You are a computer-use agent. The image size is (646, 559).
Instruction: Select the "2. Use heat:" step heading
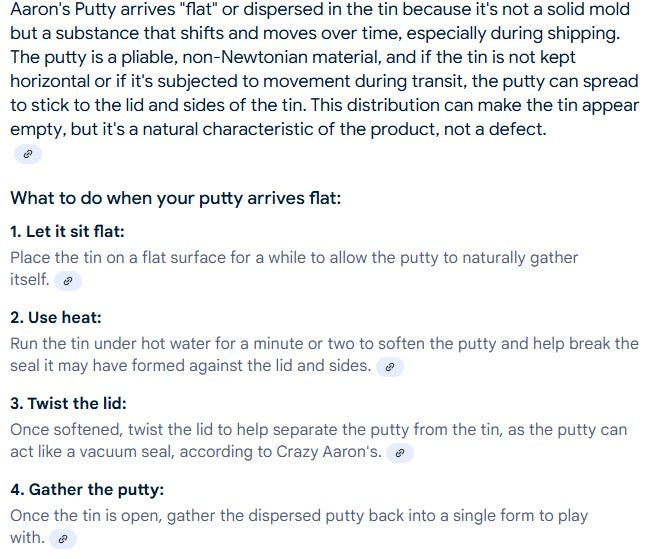pos(56,318)
